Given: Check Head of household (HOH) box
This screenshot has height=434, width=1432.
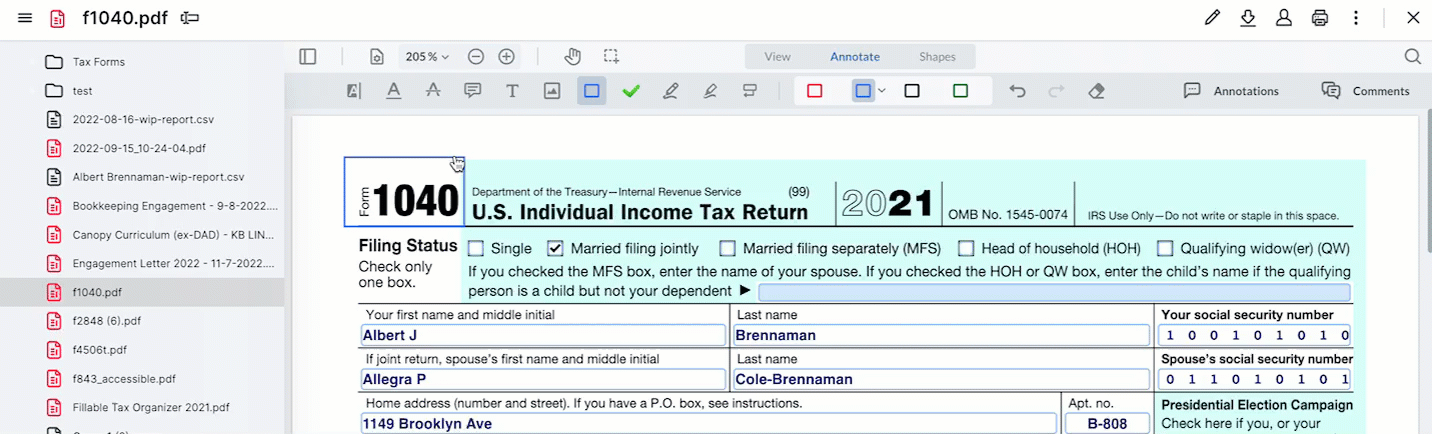Looking at the screenshot, I should [966, 248].
